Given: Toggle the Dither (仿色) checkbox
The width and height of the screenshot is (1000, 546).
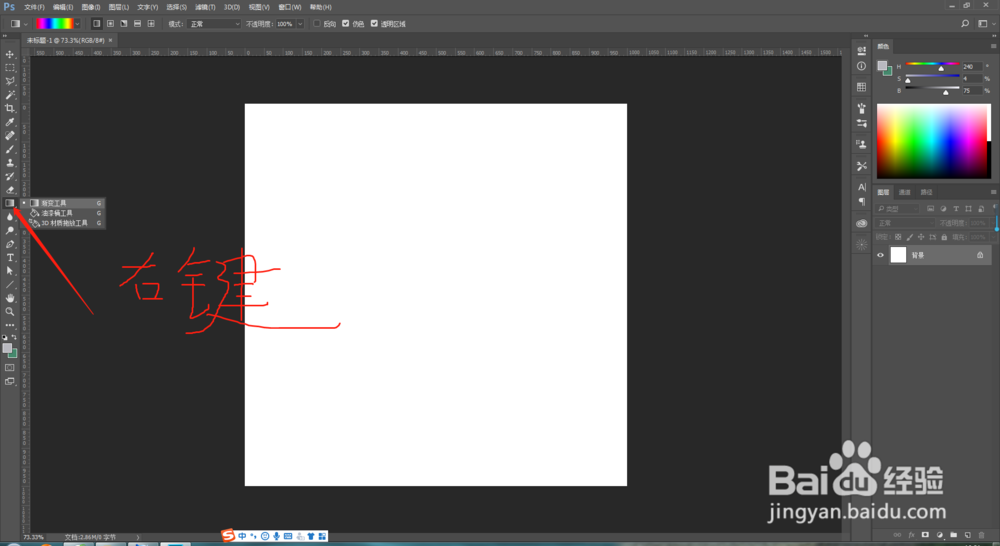Looking at the screenshot, I should [x=346, y=24].
